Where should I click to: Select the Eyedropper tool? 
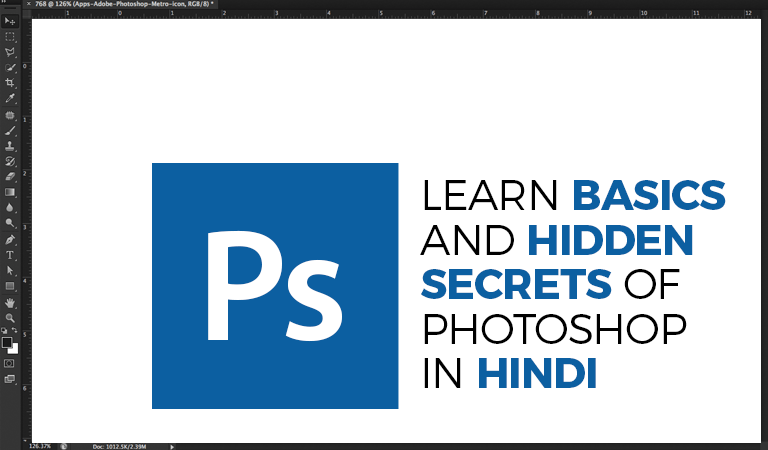tap(9, 98)
